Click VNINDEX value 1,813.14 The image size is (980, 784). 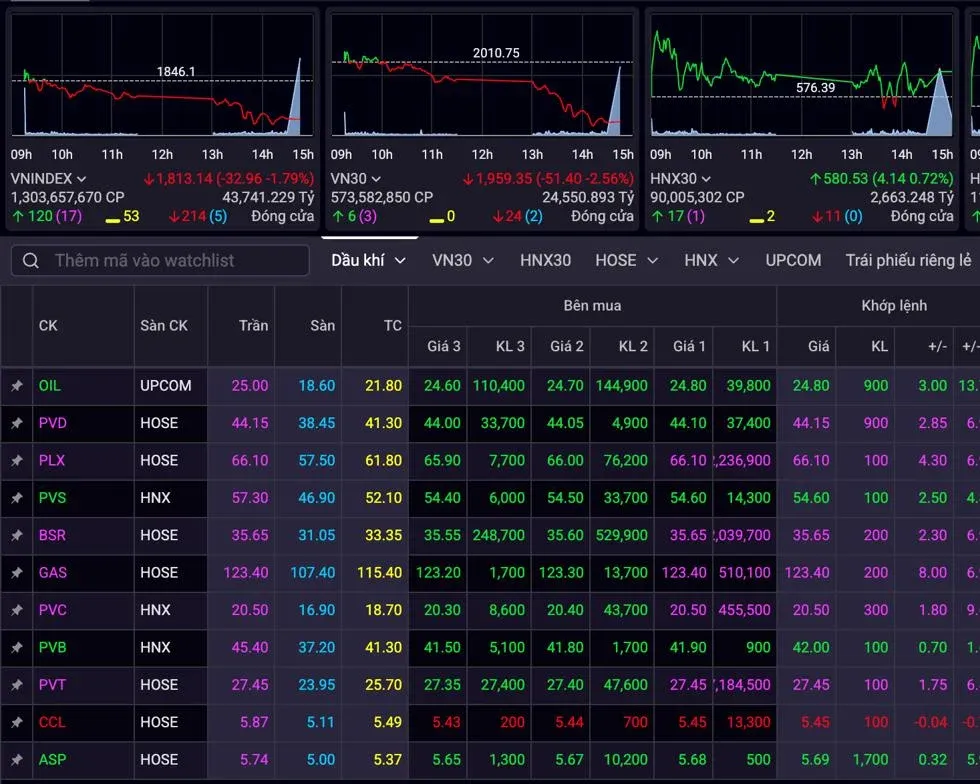[184, 179]
